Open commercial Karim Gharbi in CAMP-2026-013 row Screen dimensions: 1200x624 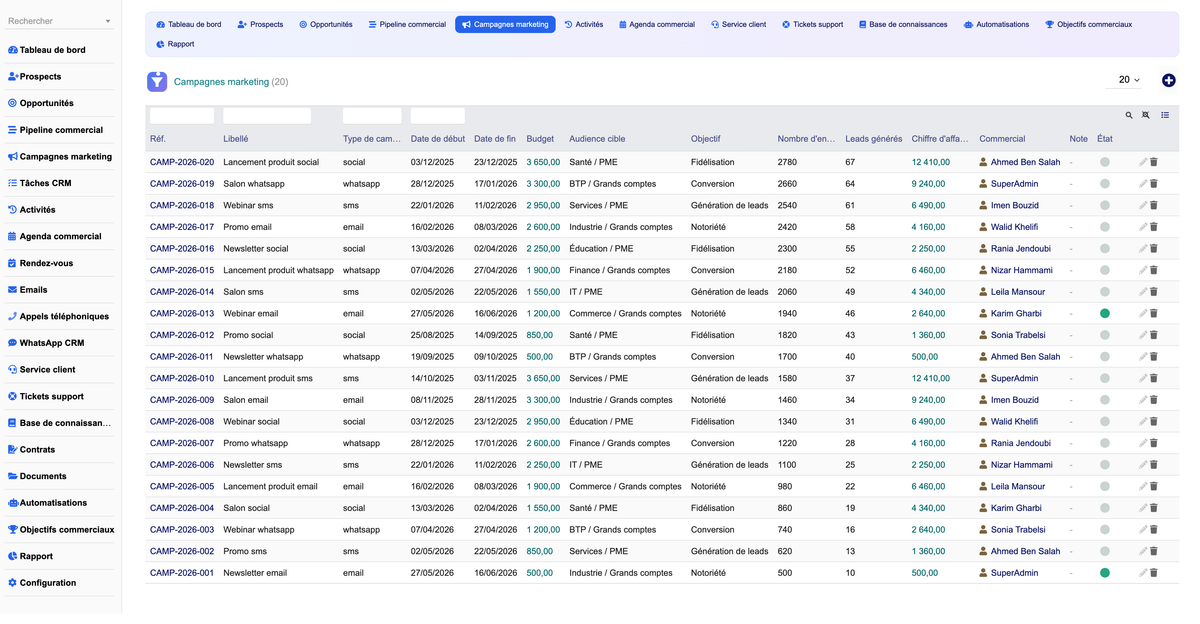pyautogui.click(x=1016, y=313)
